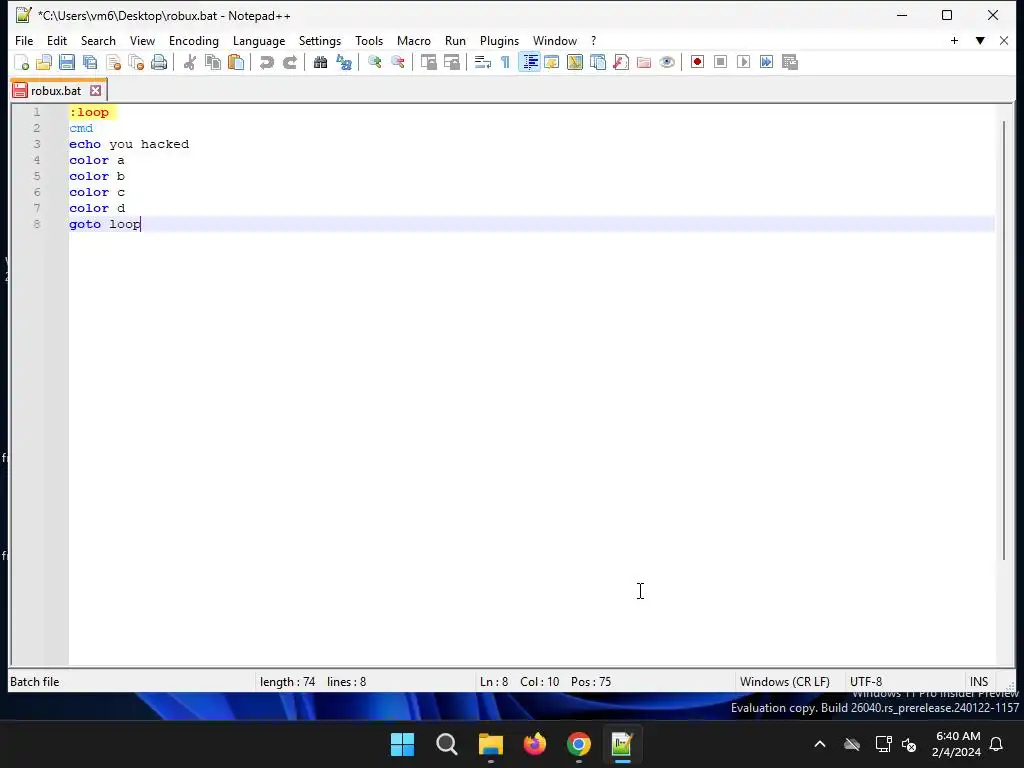1024x768 pixels.
Task: Click the Playback macro icon
Action: coord(743,62)
